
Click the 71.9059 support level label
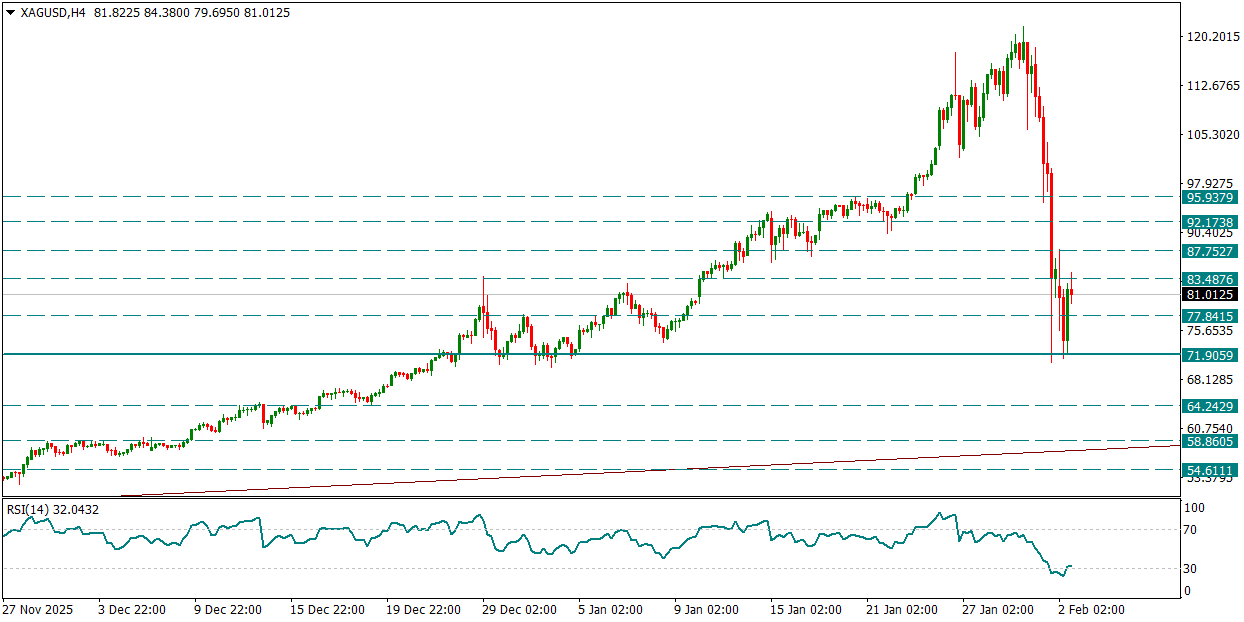1211,355
